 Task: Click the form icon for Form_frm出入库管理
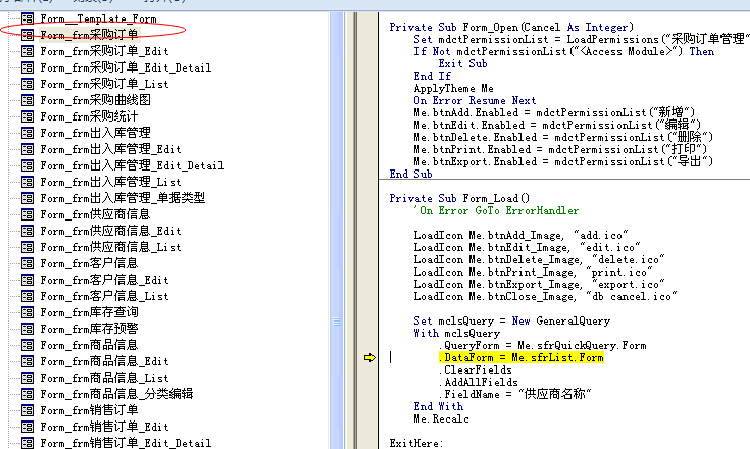tap(27, 133)
